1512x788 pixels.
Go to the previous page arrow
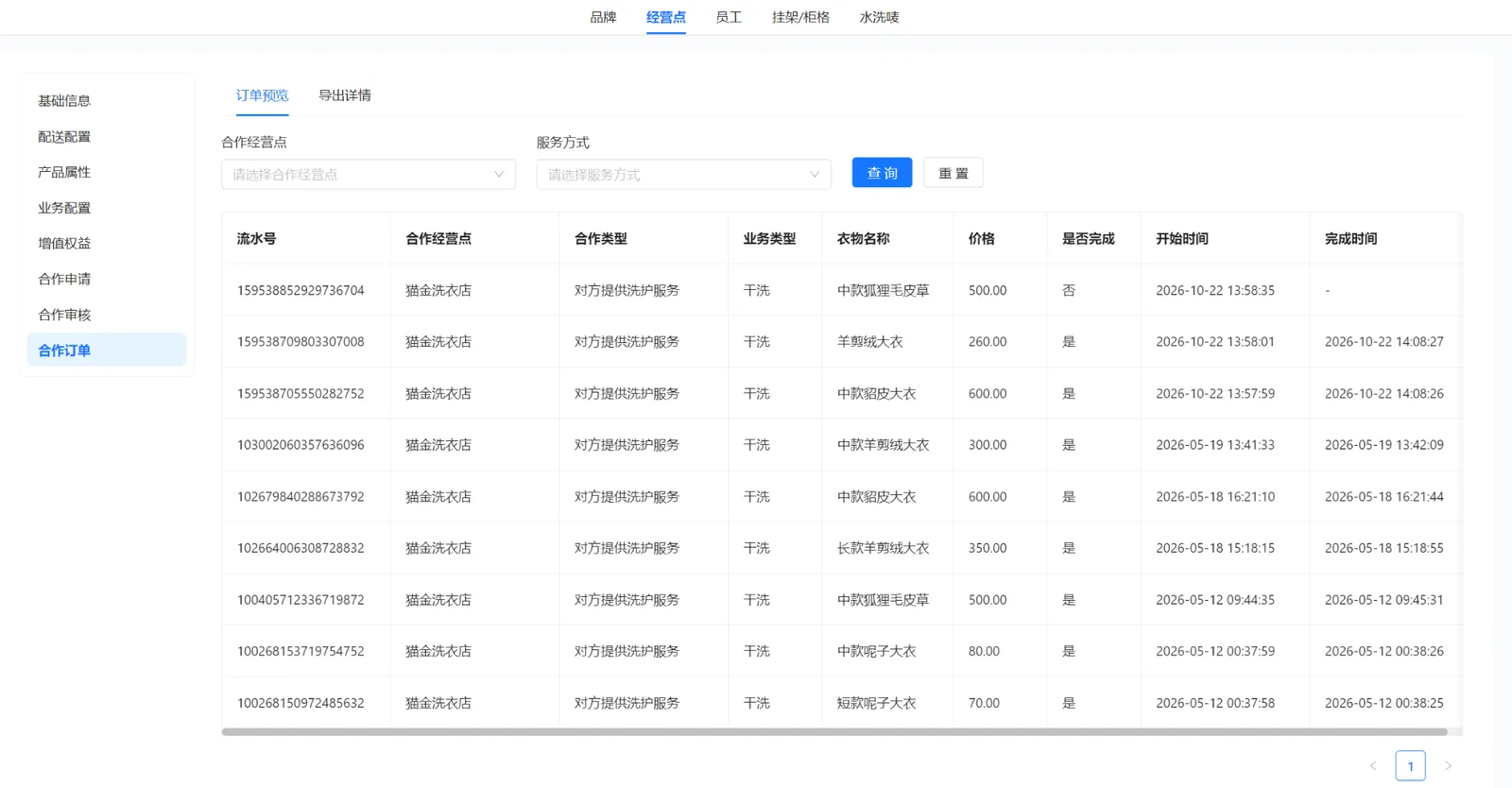click(1373, 765)
